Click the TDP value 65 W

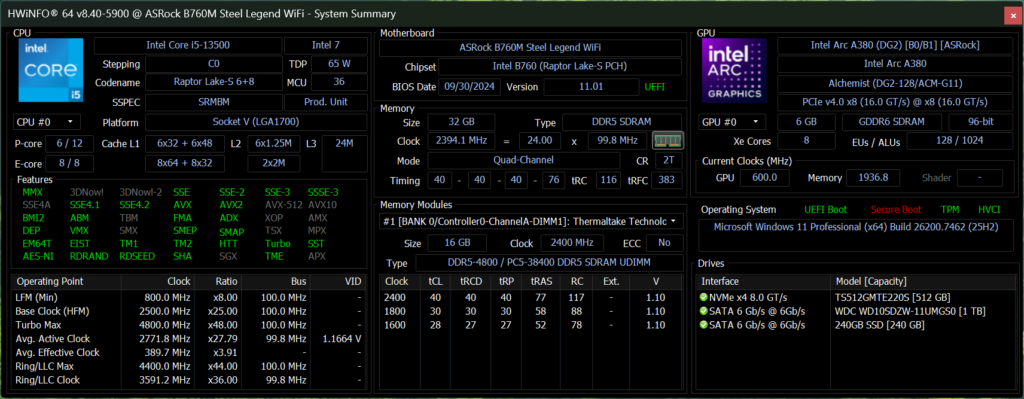pos(340,65)
